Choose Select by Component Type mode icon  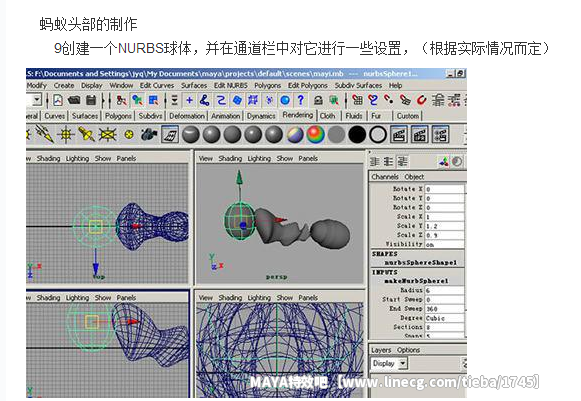point(153,100)
